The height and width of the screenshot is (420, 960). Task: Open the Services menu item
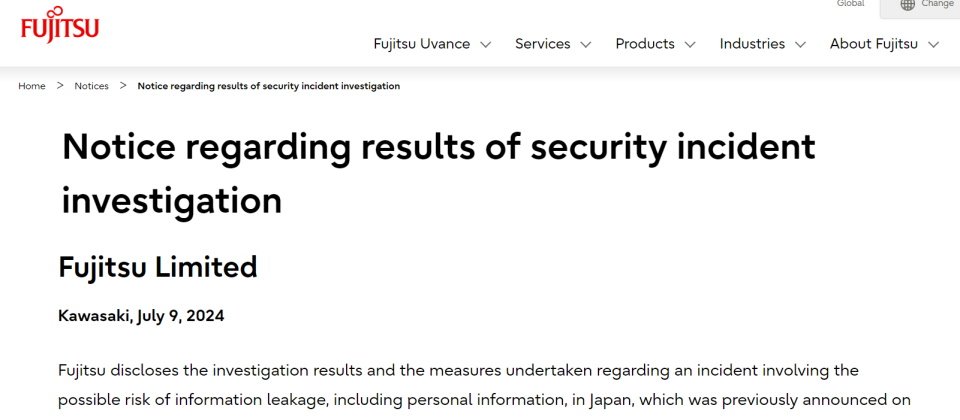542,44
